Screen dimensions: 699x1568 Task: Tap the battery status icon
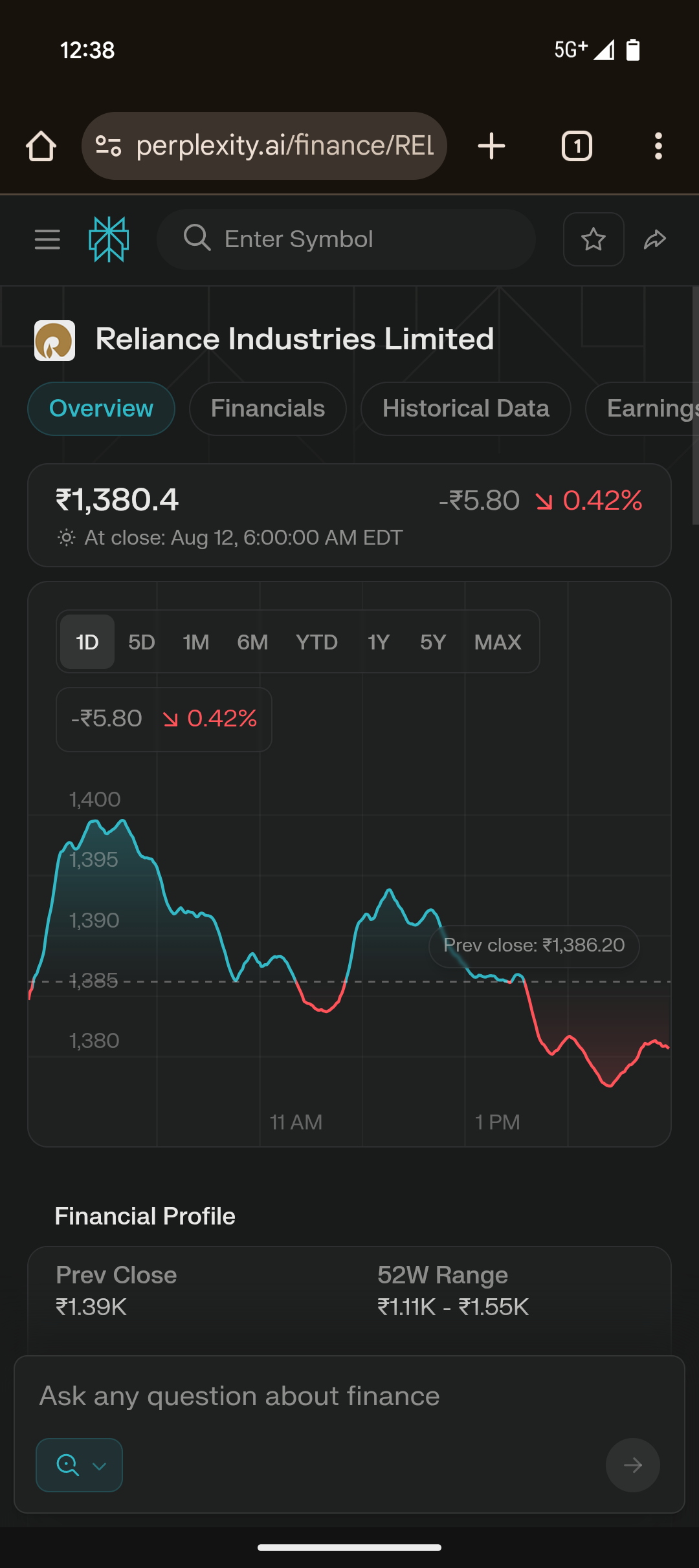(633, 50)
